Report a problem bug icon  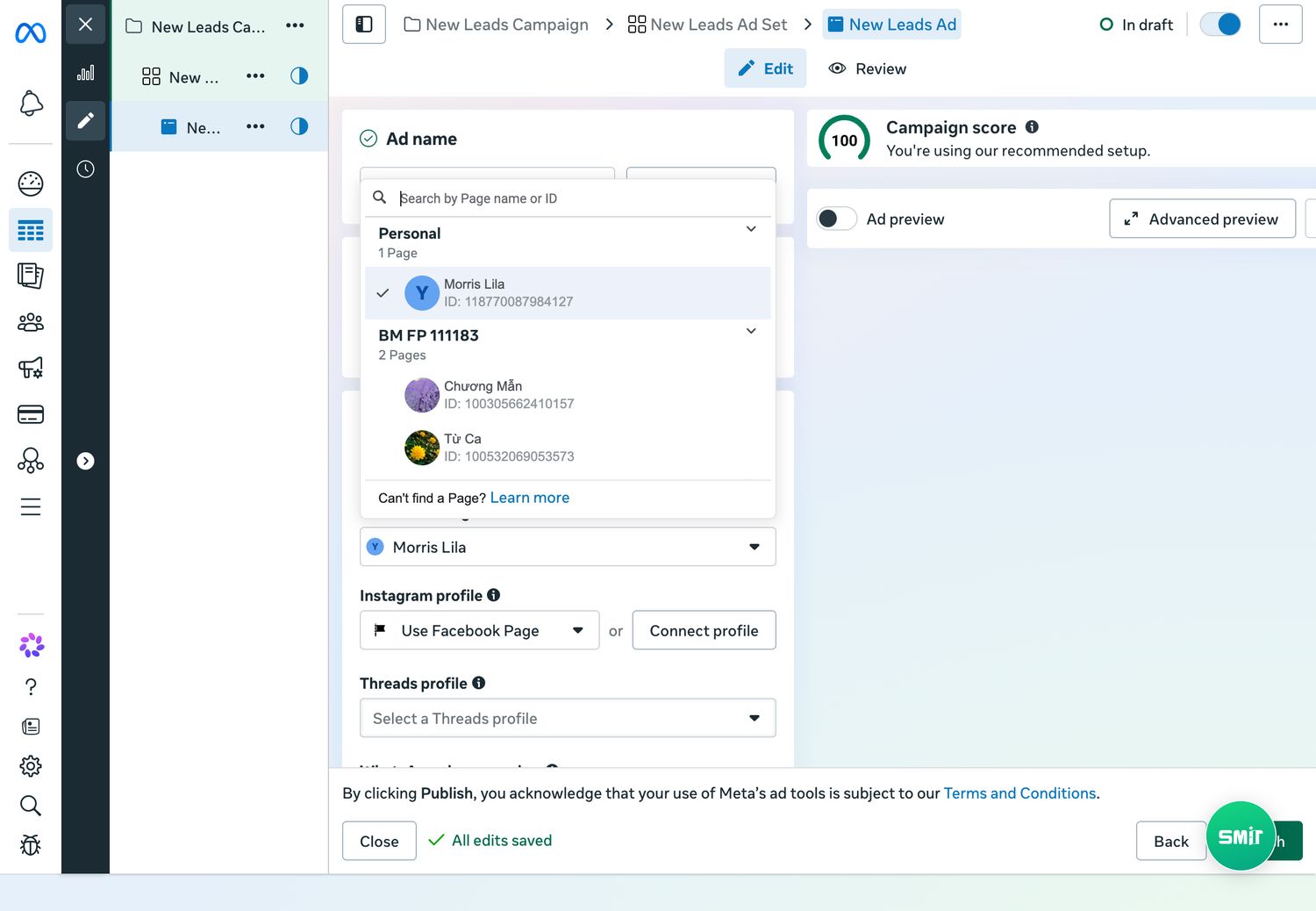point(31,845)
